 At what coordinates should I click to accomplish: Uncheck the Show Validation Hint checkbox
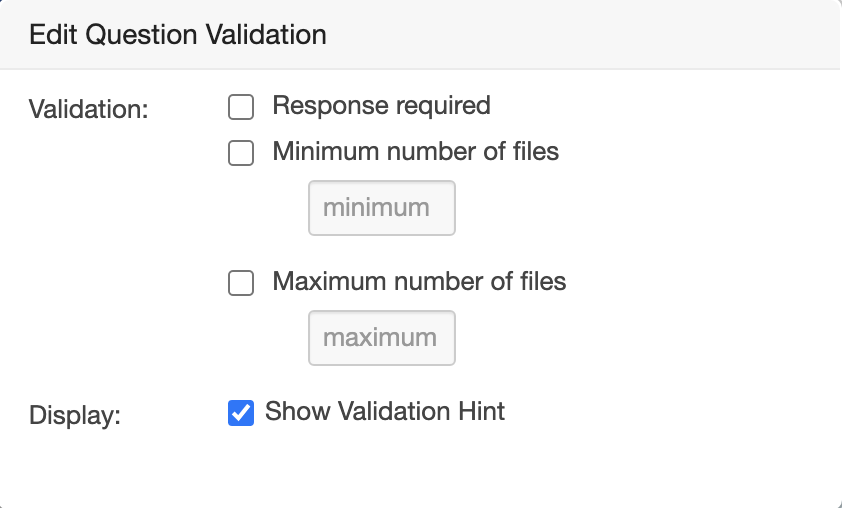[241, 412]
